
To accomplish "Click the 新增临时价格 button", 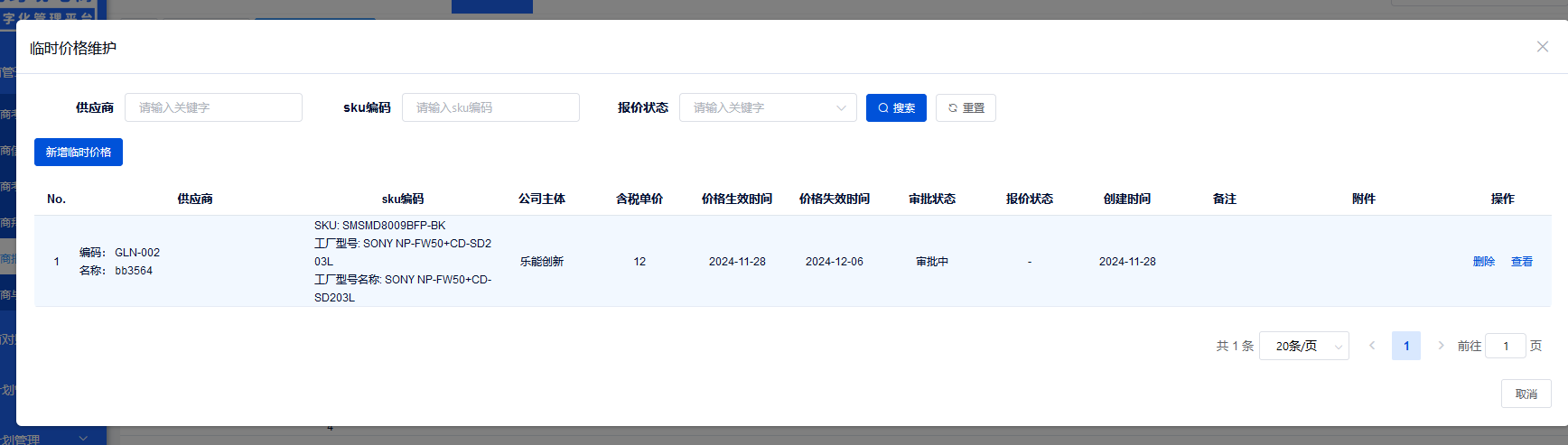I will pyautogui.click(x=79, y=153).
